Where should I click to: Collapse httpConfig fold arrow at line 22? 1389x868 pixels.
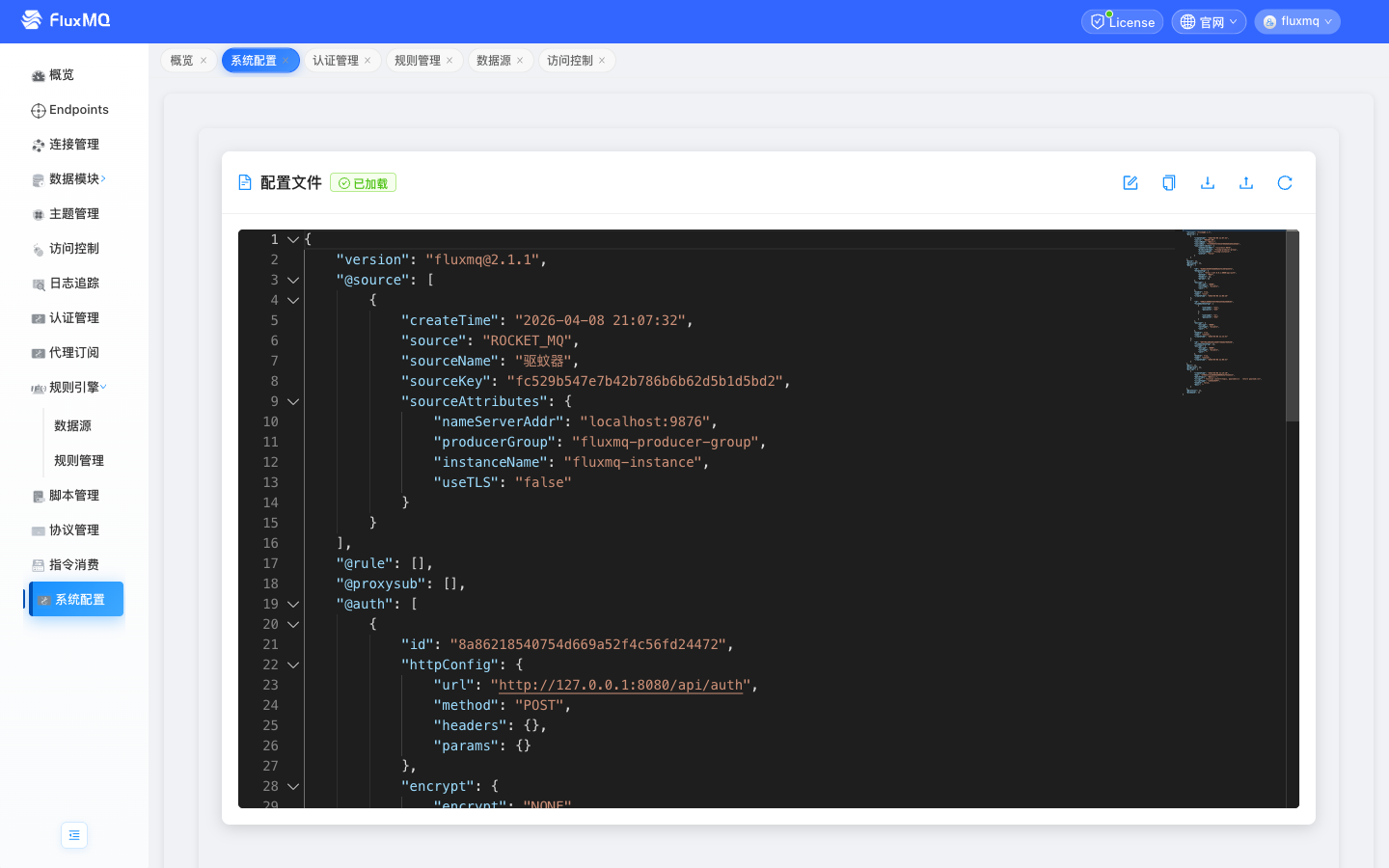(x=293, y=665)
